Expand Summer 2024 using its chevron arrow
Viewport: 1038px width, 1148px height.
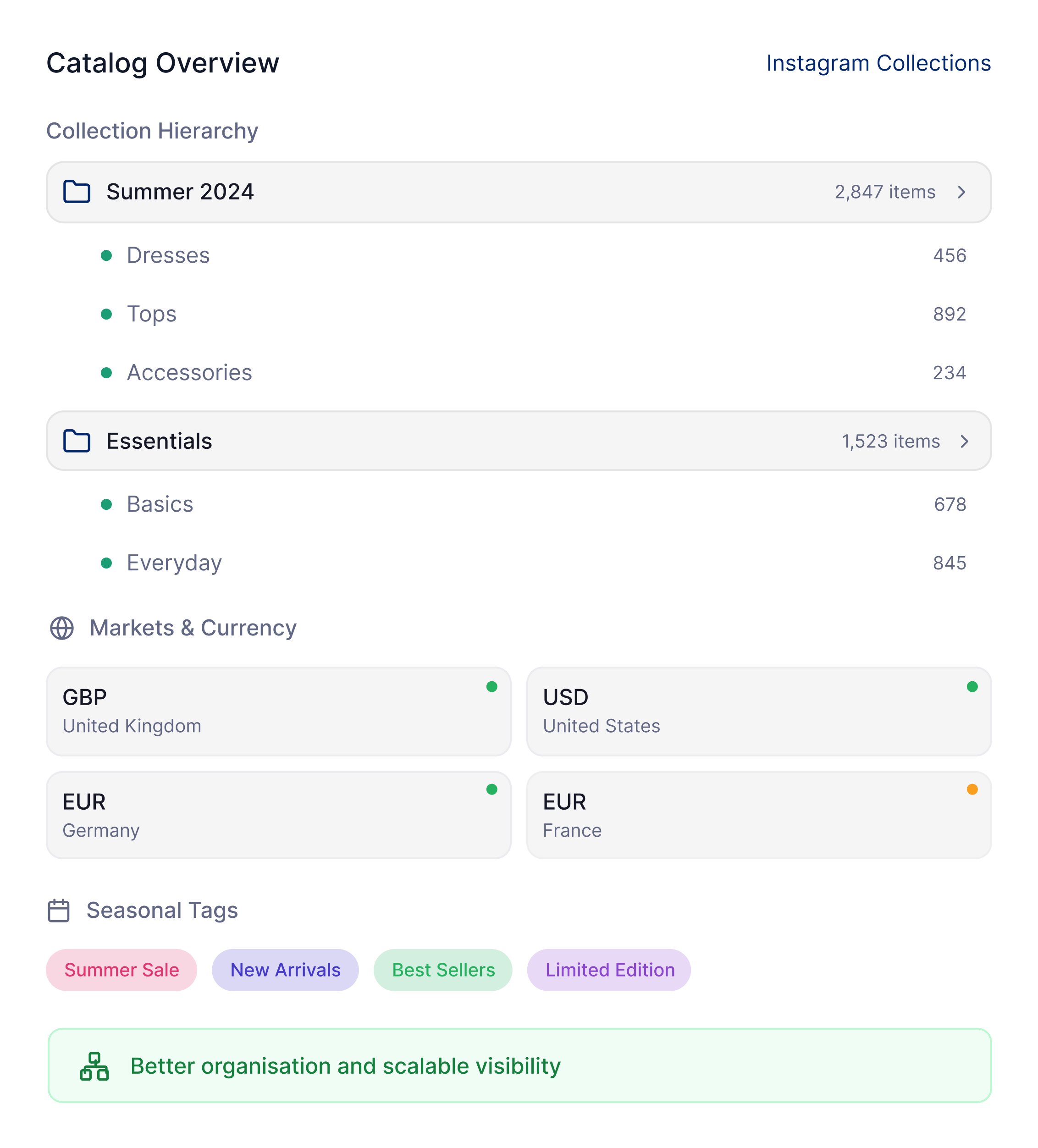click(x=962, y=192)
